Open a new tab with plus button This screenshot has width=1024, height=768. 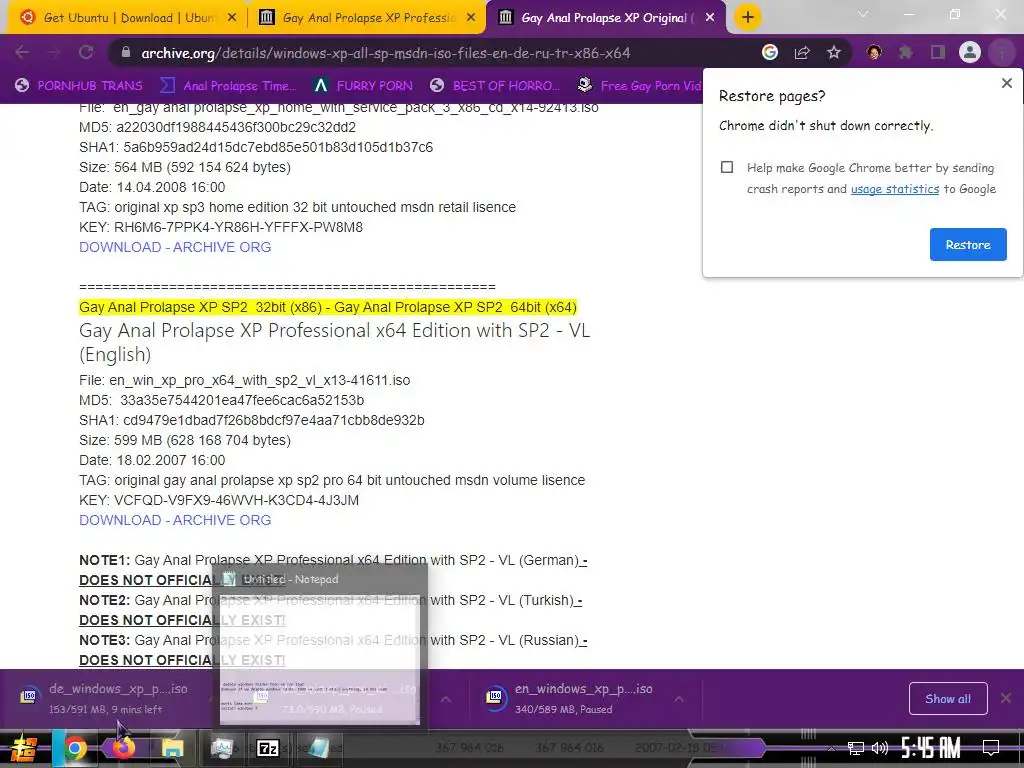coord(748,18)
